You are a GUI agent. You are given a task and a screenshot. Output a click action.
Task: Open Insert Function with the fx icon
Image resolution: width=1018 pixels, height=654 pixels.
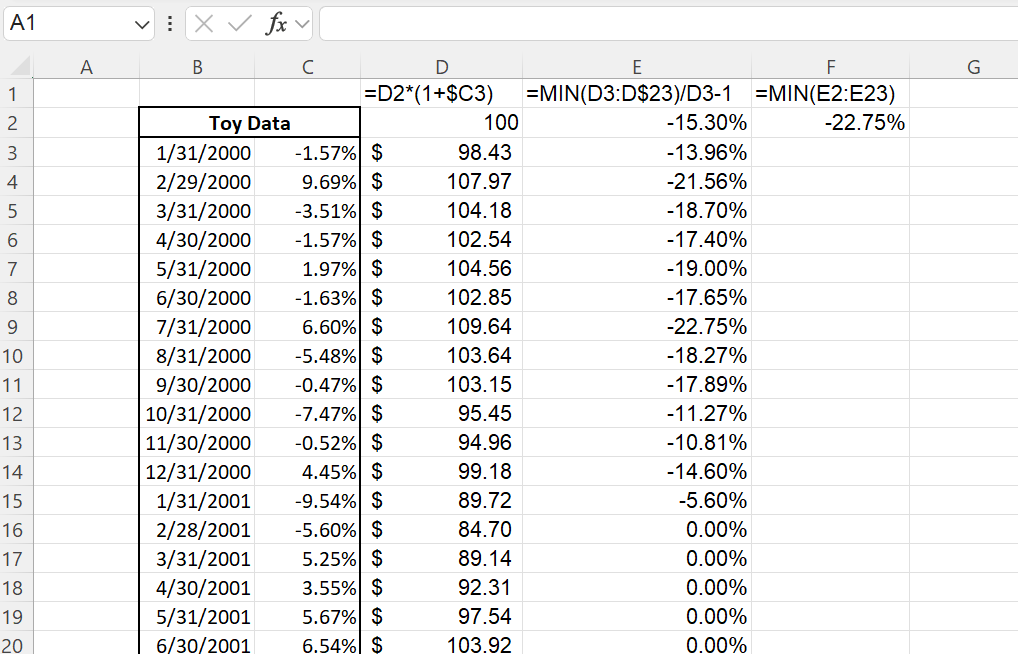click(275, 24)
